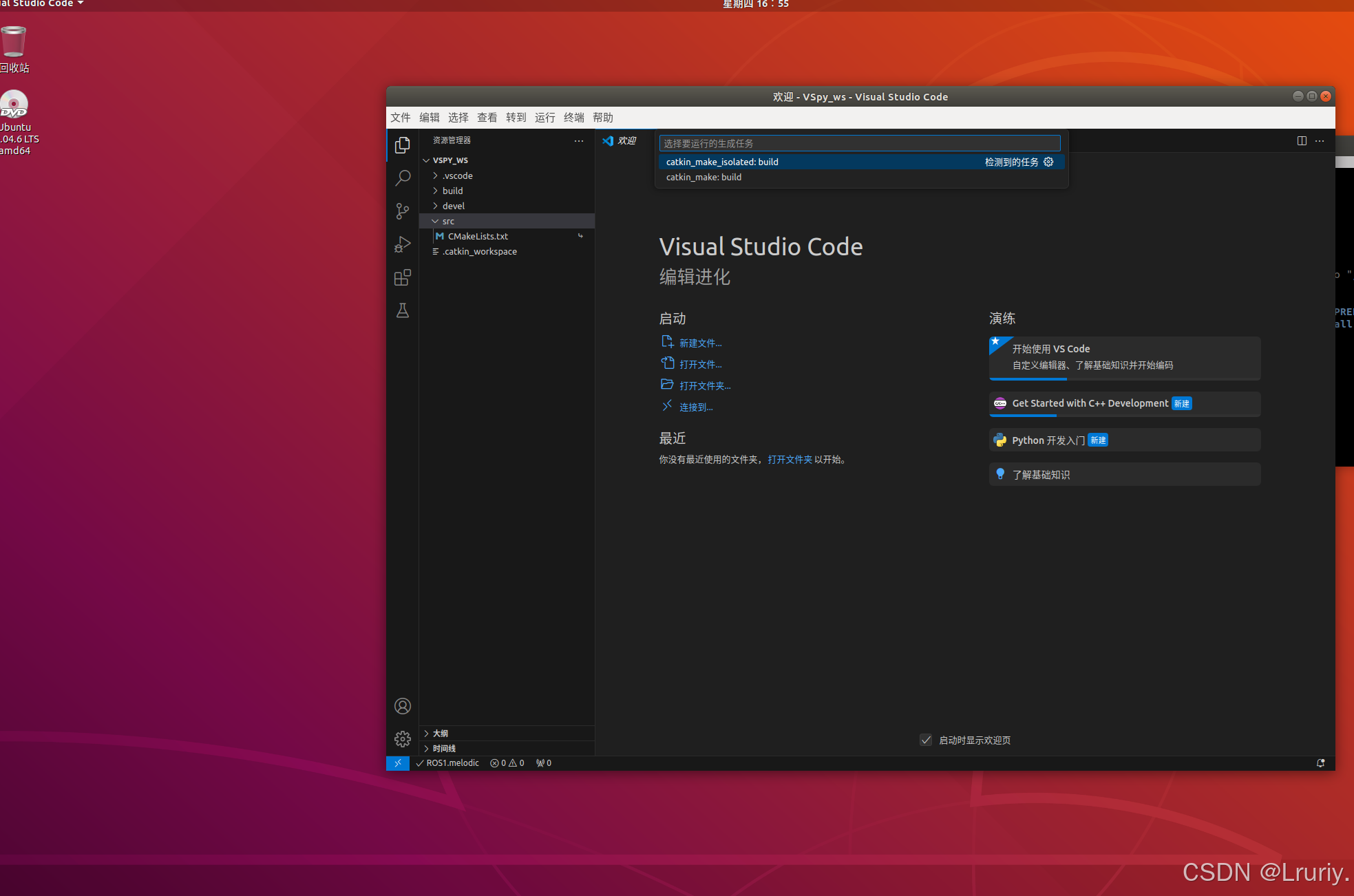
Task: Toggle the 启动时显示欢迎页 checkbox
Action: [927, 740]
